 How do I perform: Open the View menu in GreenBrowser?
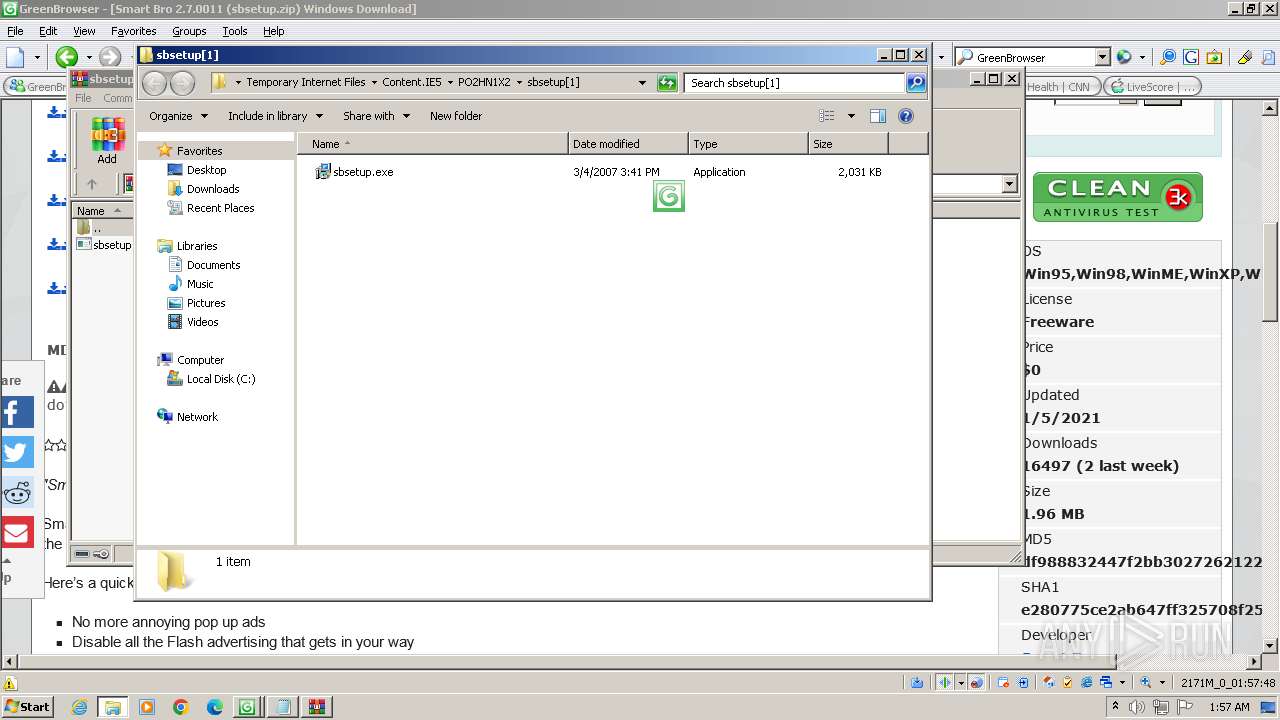tap(84, 31)
